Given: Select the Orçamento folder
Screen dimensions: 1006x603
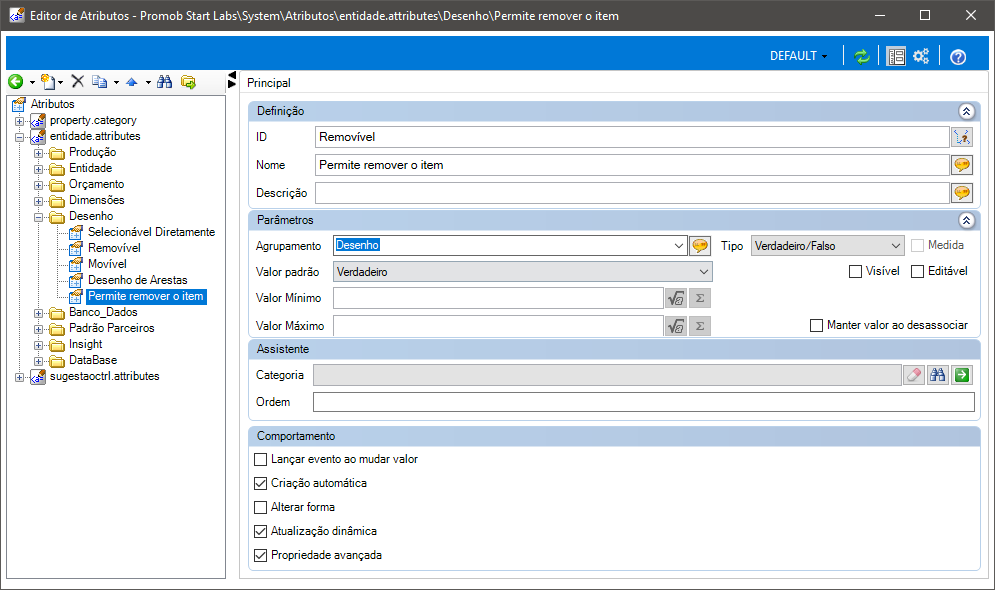Looking at the screenshot, I should click(x=96, y=184).
